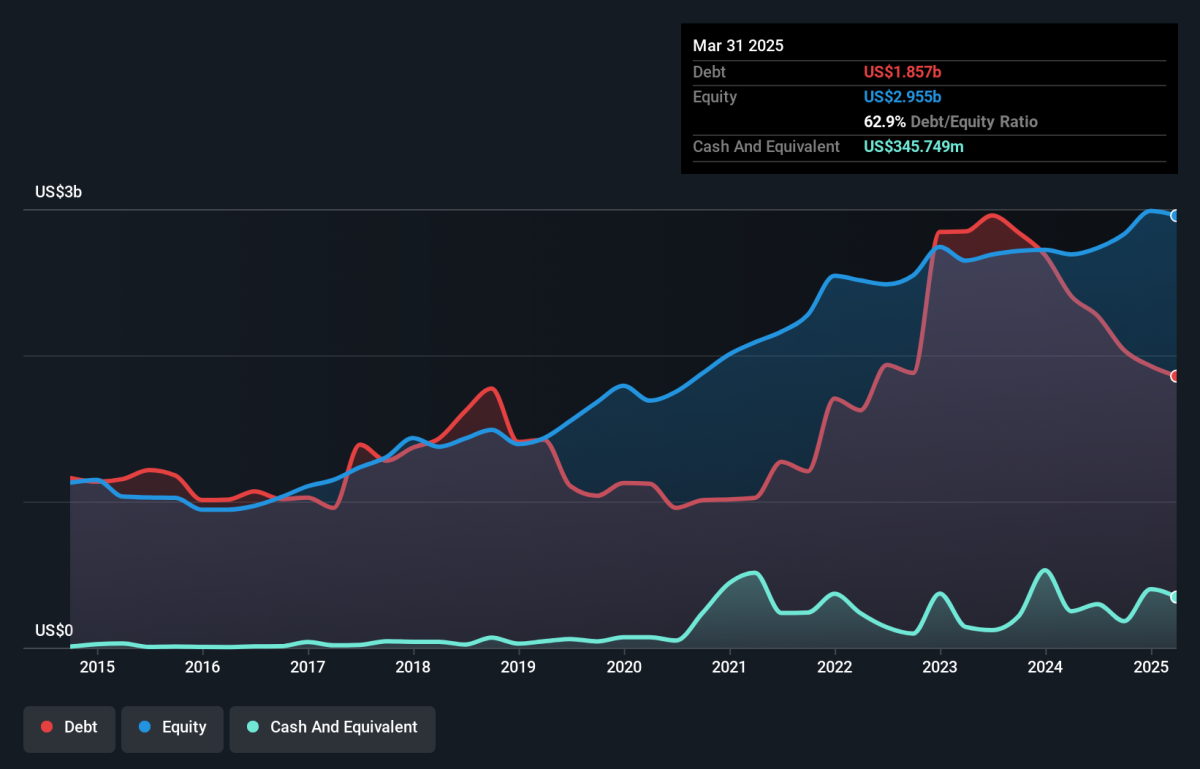Click the teal Cash endpoint marker on chart
Image resolution: width=1200 pixels, height=769 pixels.
click(1175, 597)
